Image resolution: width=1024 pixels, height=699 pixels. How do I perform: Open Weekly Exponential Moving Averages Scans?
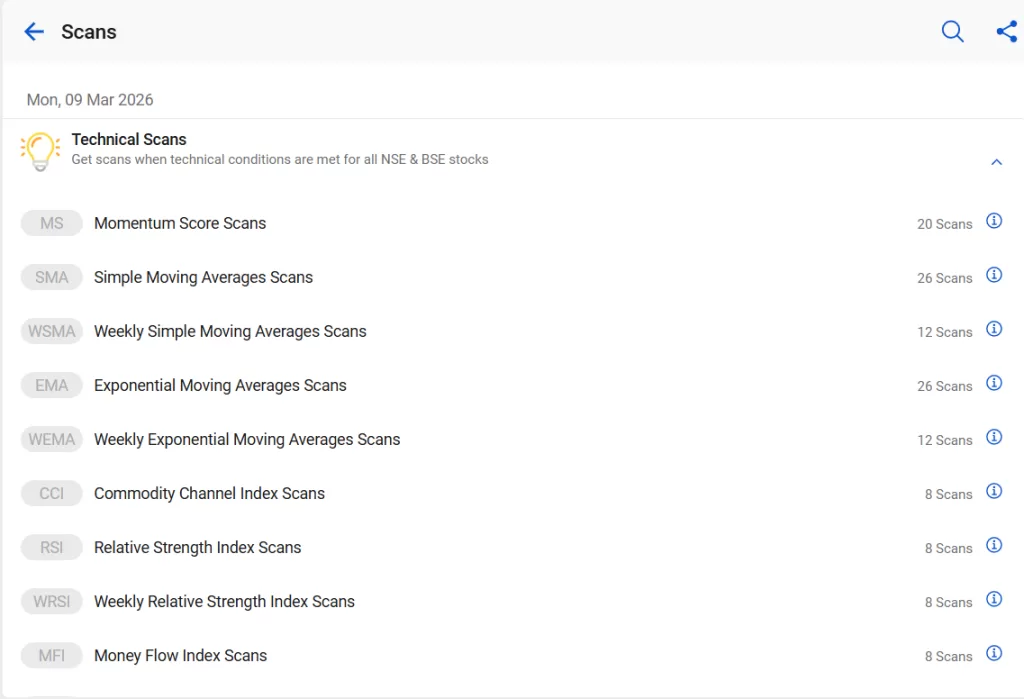[247, 440]
